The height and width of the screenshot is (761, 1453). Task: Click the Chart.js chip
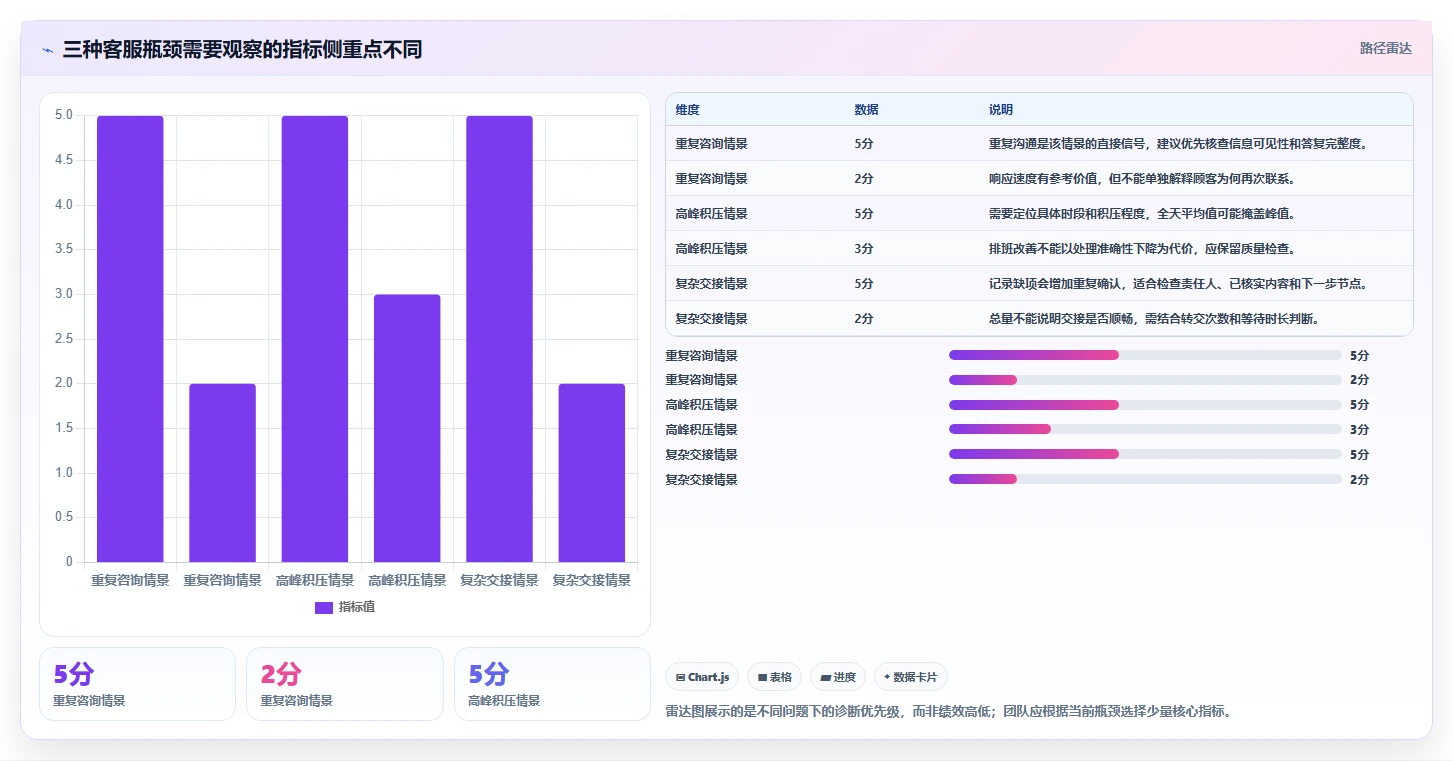pos(702,677)
